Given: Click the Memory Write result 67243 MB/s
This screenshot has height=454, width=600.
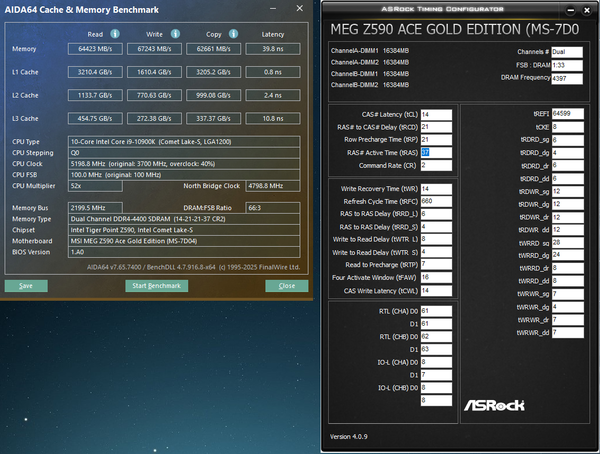Looking at the screenshot, I should [x=154, y=49].
